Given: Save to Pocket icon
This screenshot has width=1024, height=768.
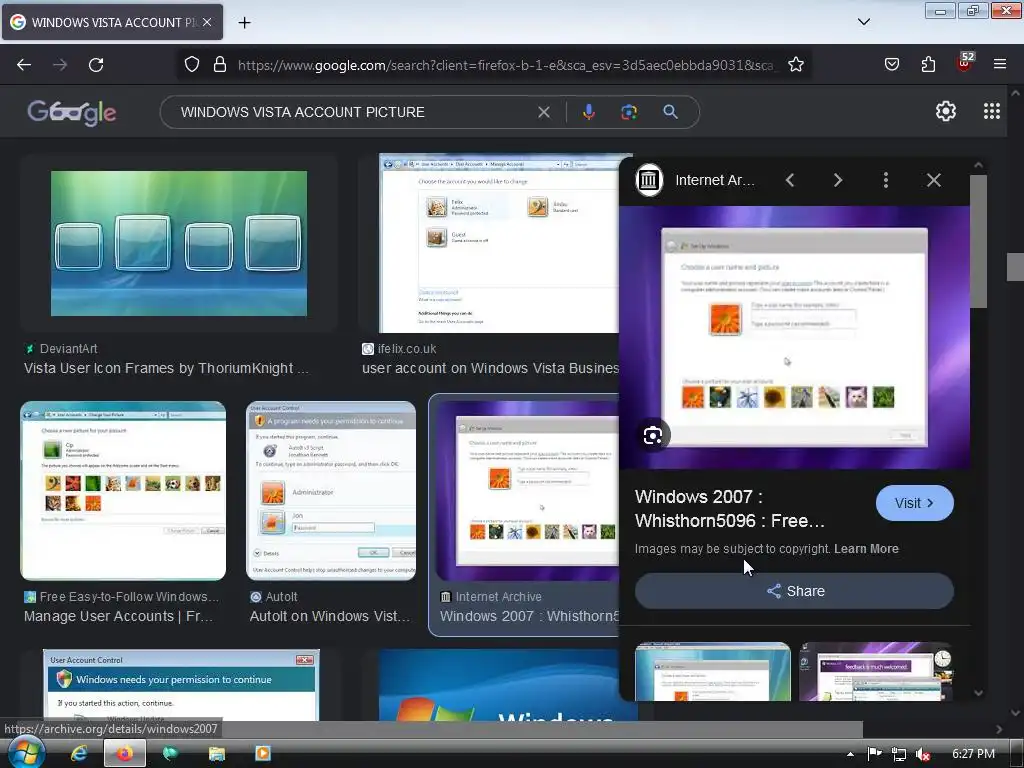Looking at the screenshot, I should coord(891,64).
